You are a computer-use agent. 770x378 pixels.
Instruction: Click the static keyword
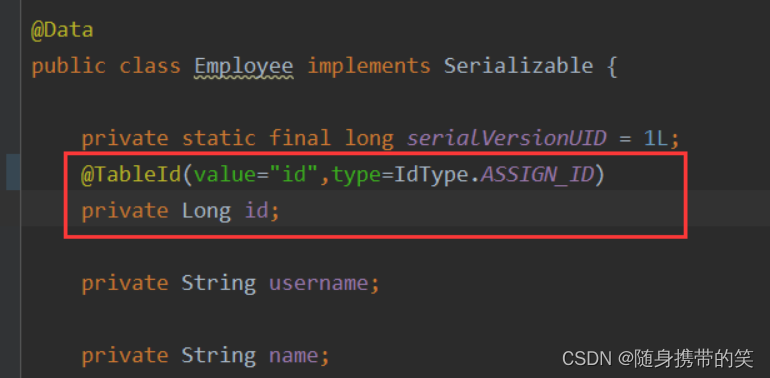pos(219,139)
